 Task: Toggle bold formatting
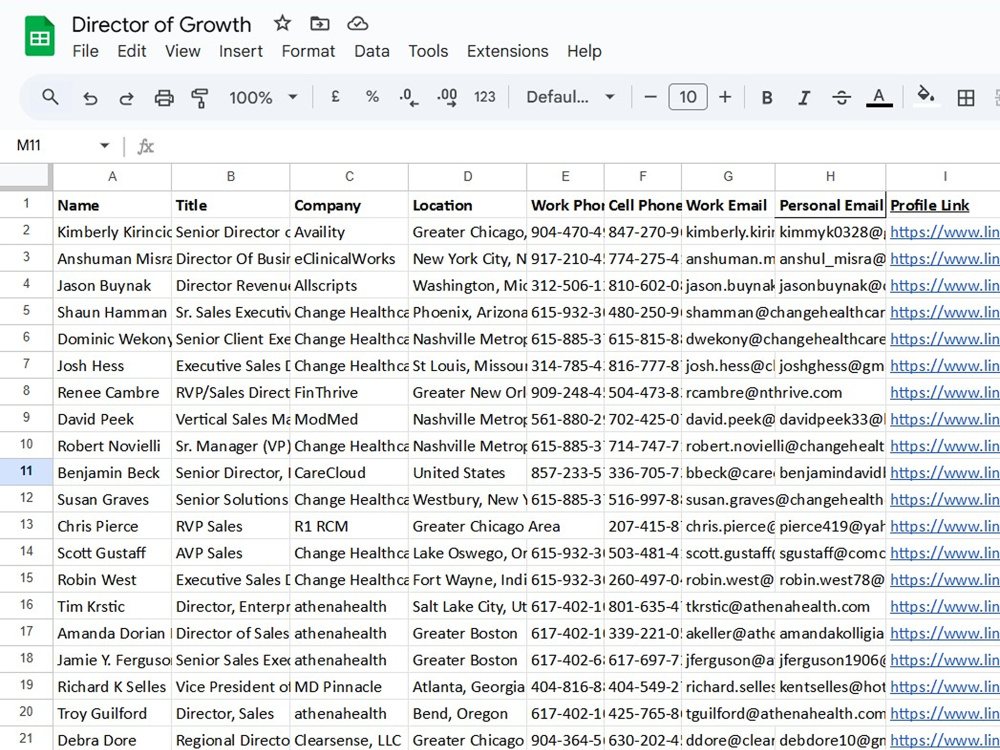coord(767,98)
